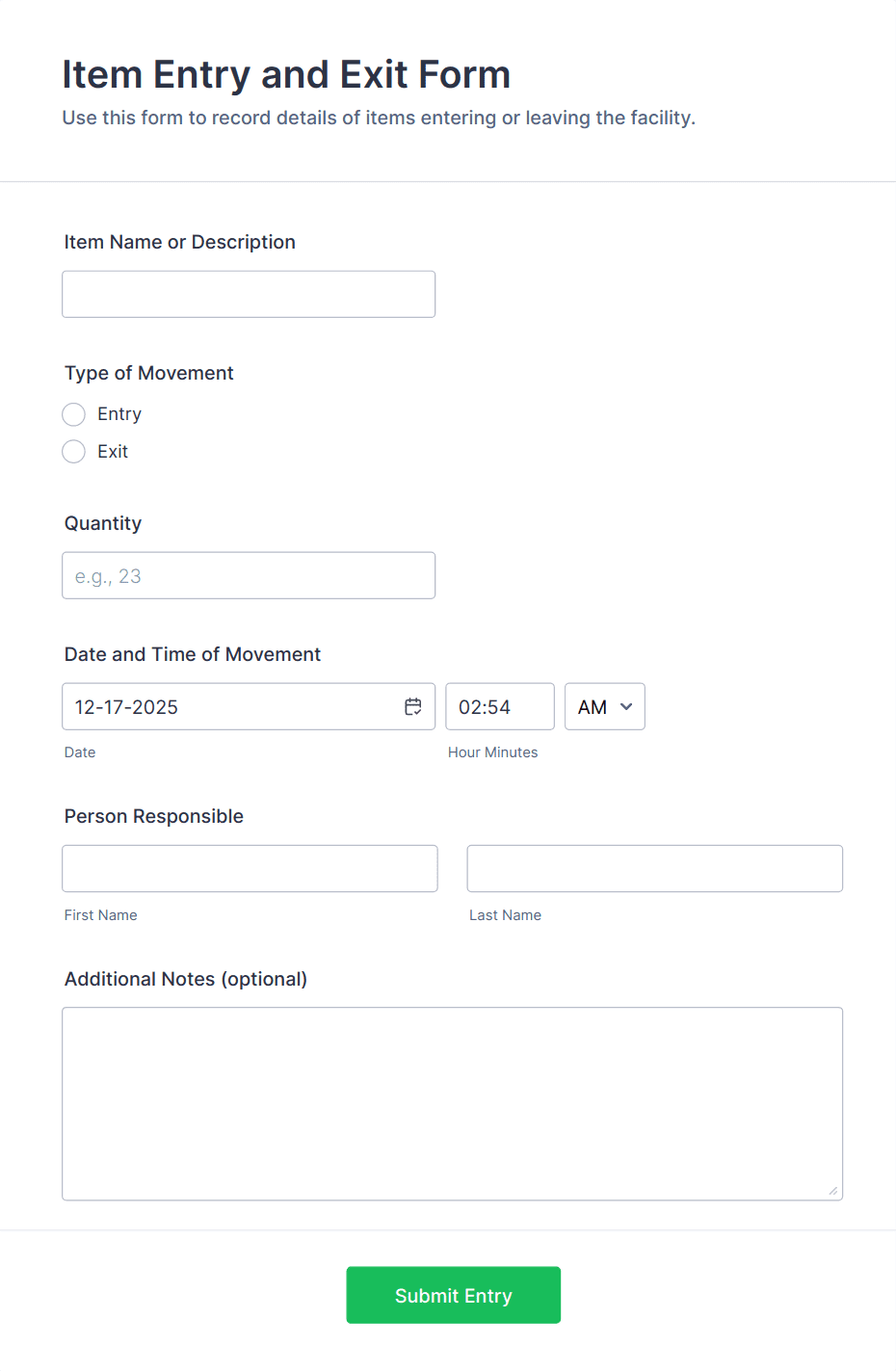Click the Item Name or Description field

click(249, 294)
